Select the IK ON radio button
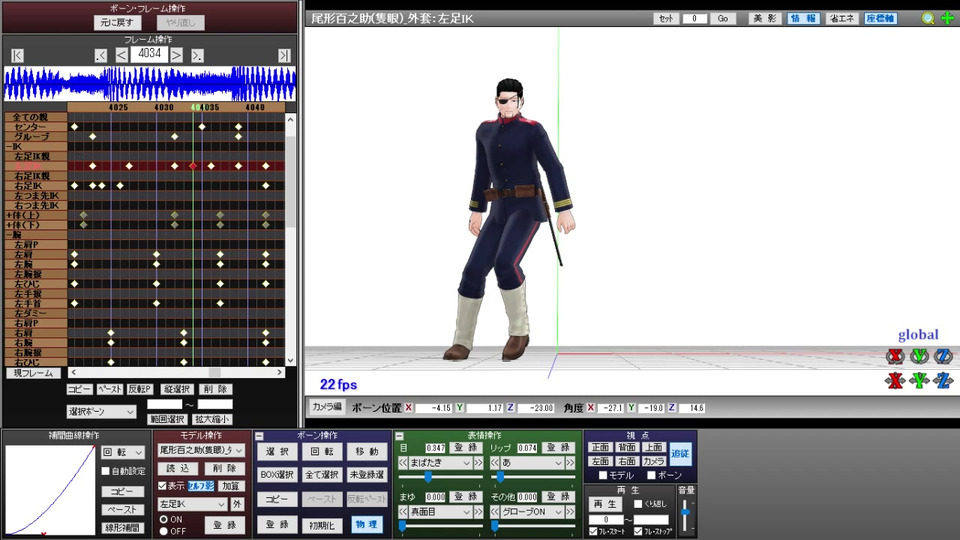 click(163, 519)
